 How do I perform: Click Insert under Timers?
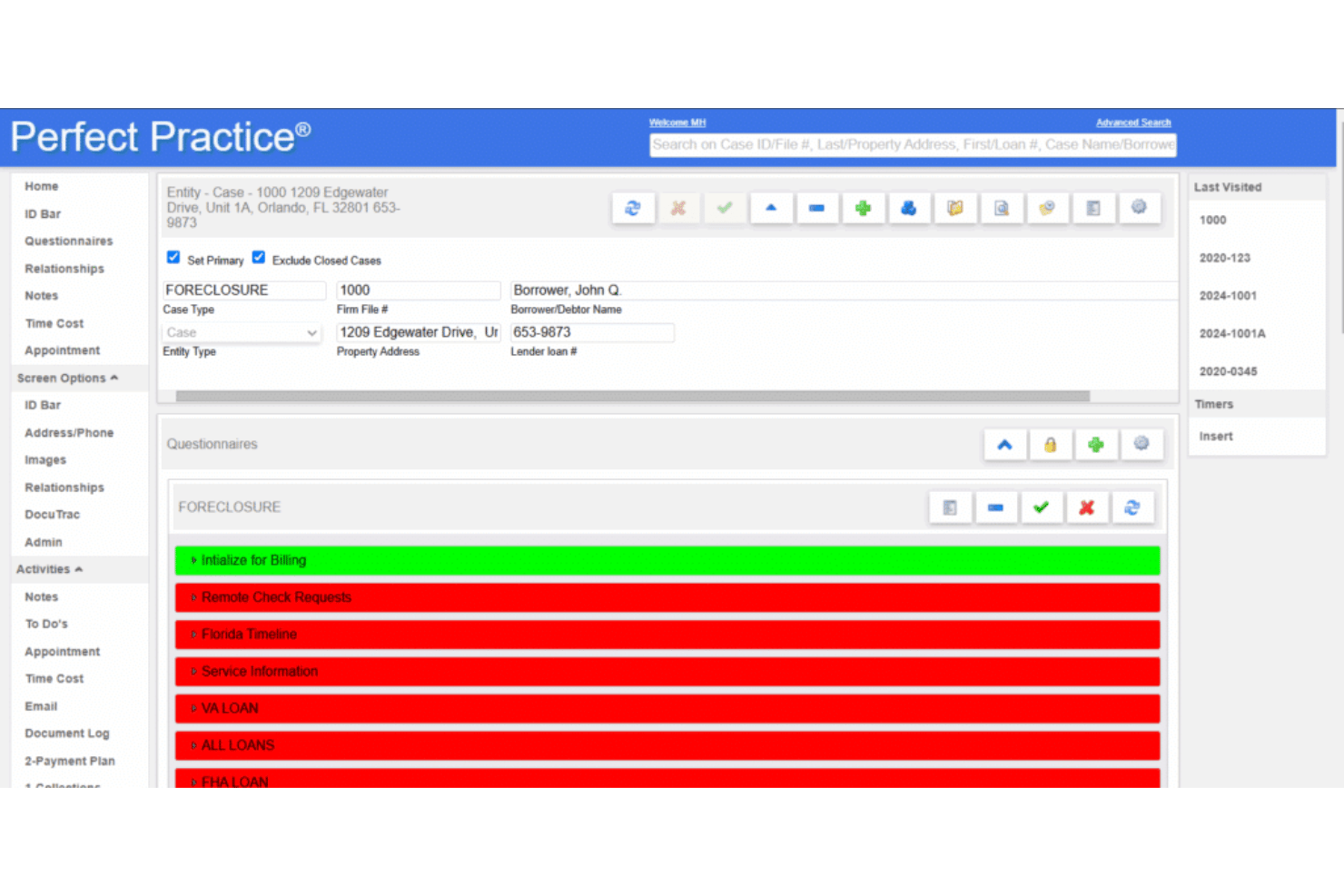point(1216,437)
